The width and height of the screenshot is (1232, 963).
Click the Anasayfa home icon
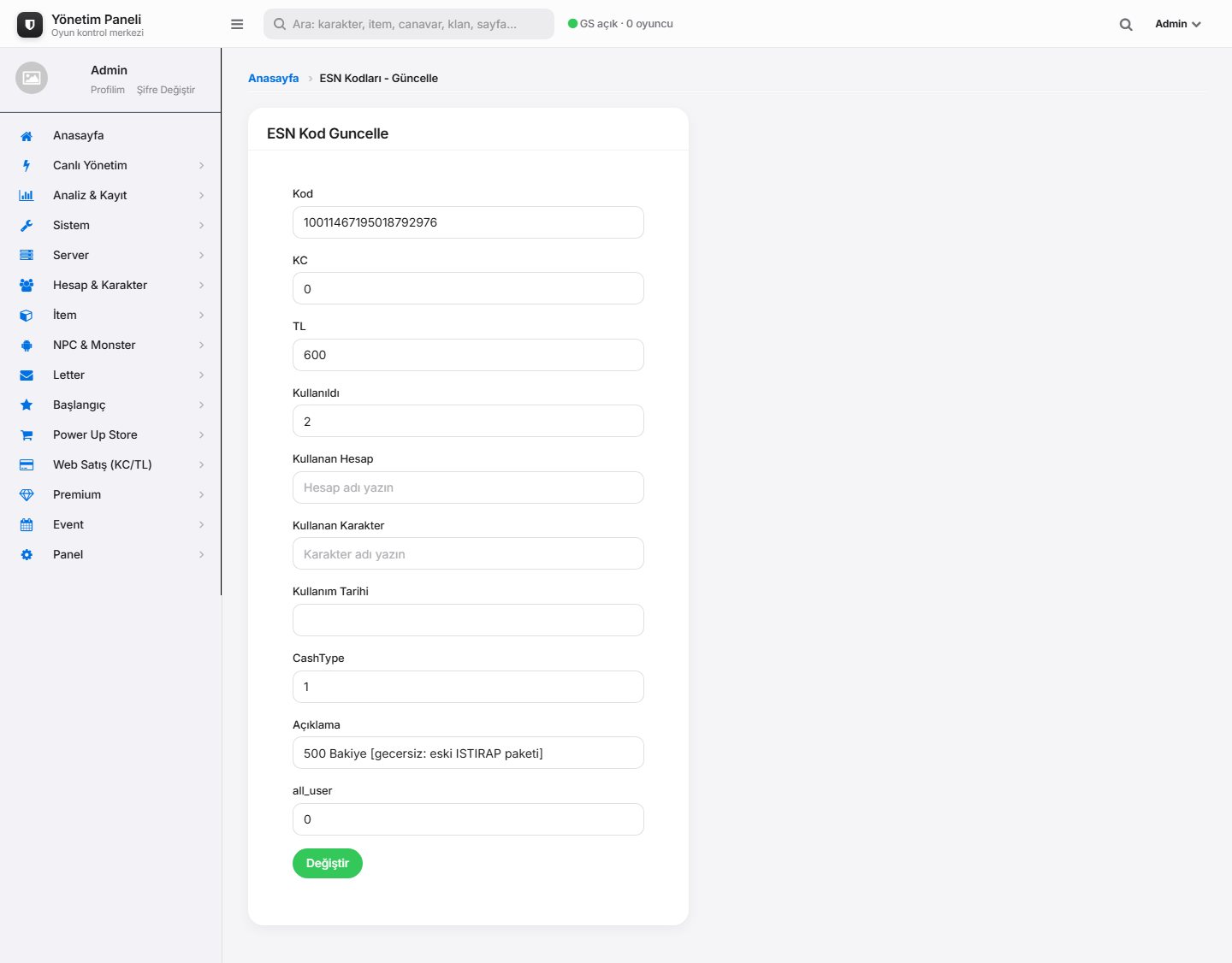pos(27,136)
